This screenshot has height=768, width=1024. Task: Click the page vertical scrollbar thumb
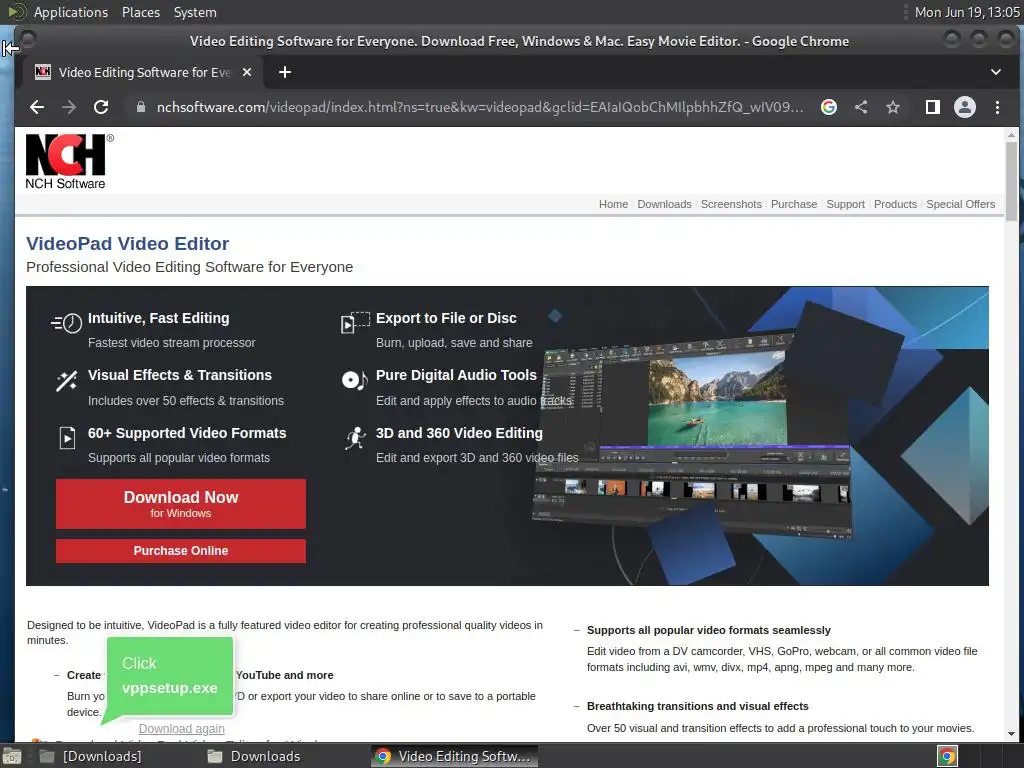1011,182
